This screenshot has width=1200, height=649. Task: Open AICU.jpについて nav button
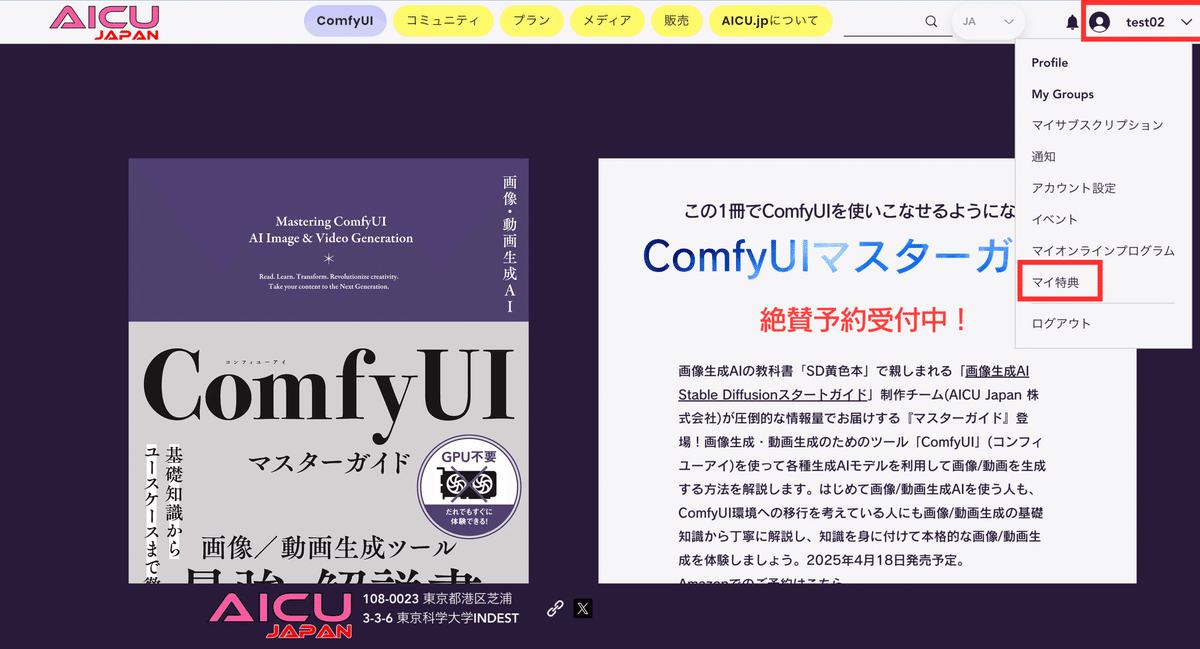770,21
